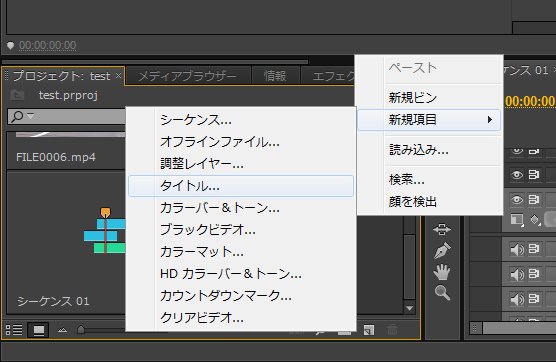Viewport: 556px width, 362px height.
Task: Switch to the プロジェクト: test tab
Action: [61, 76]
